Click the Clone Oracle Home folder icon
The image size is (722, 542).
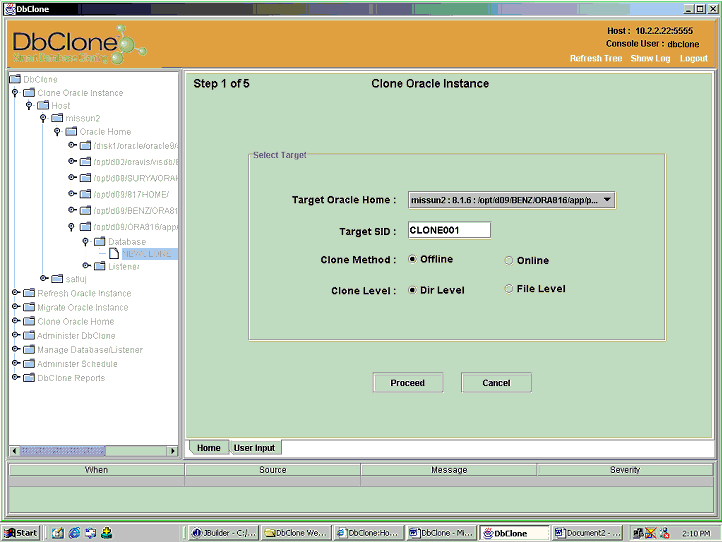click(29, 321)
